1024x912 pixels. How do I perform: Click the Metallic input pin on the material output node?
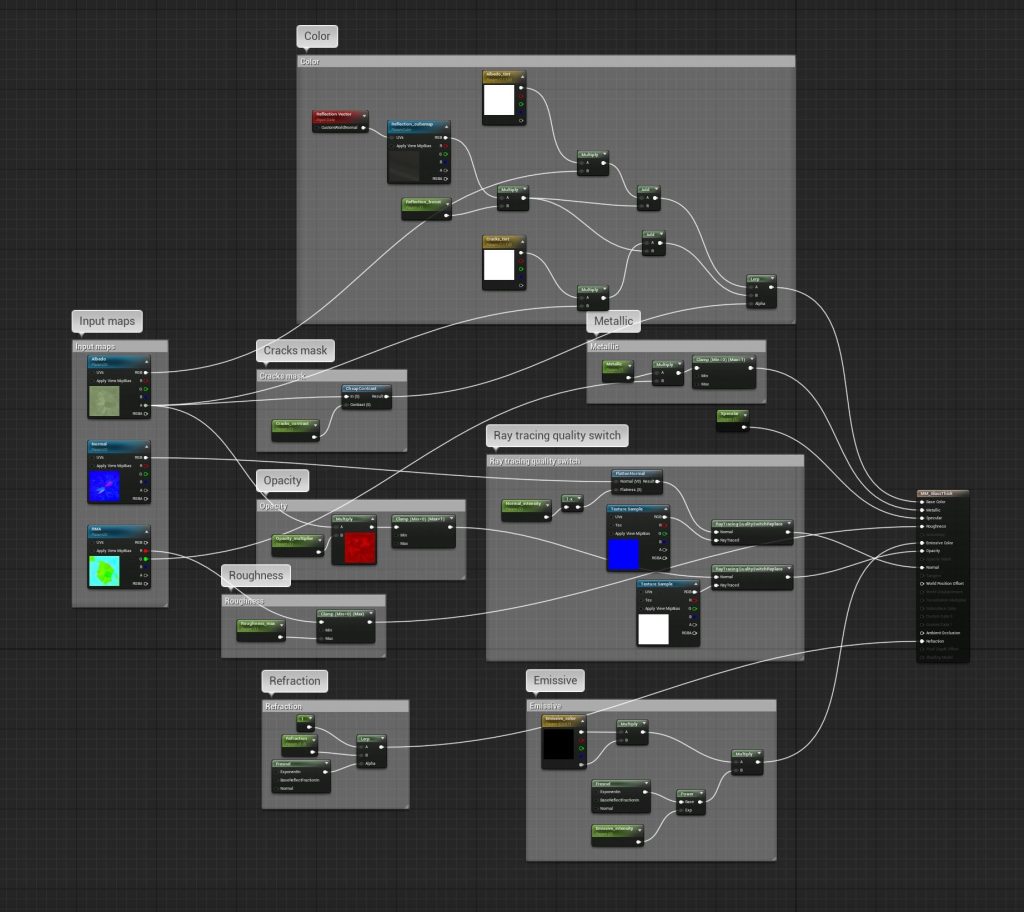(921, 510)
